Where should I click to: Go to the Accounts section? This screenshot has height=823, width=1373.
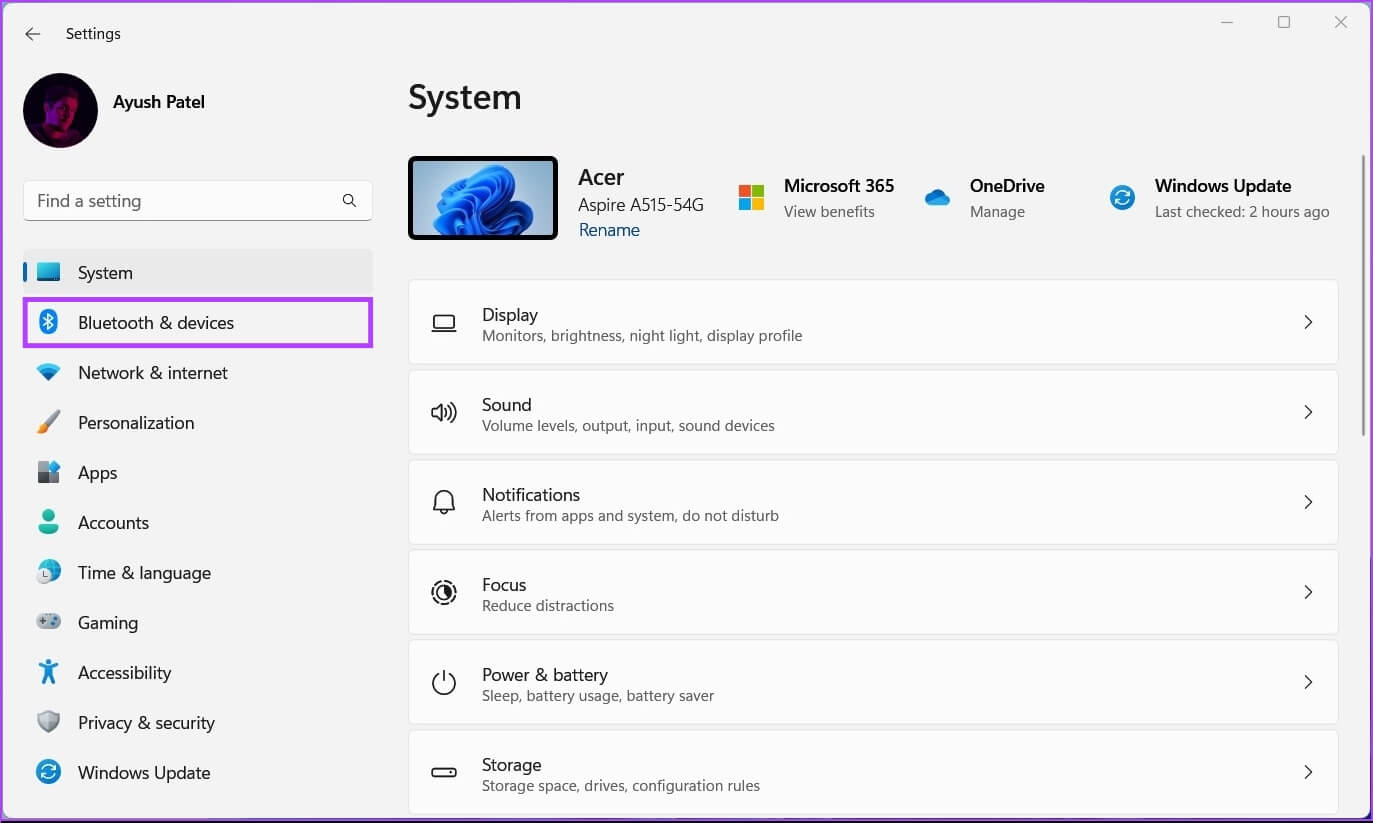[x=113, y=523]
